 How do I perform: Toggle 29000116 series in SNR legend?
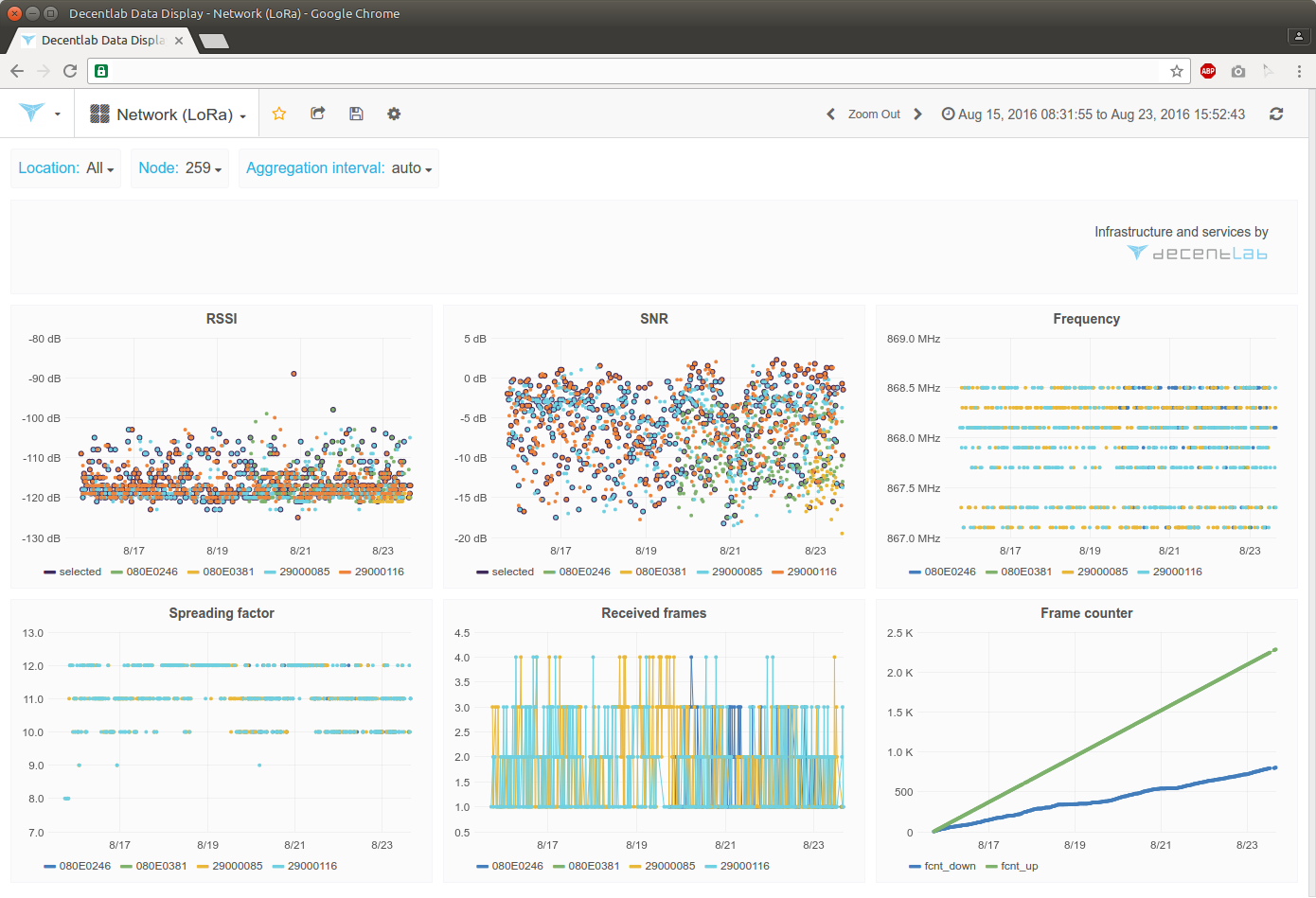pos(805,572)
